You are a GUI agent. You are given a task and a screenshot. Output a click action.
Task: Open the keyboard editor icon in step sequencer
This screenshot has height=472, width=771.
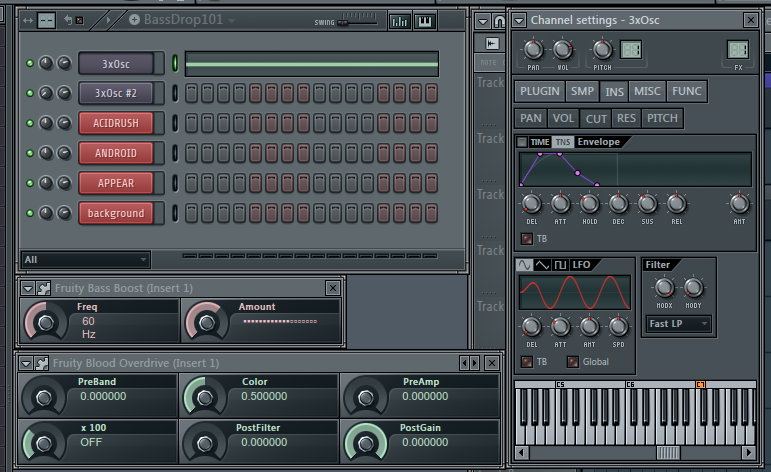(425, 21)
